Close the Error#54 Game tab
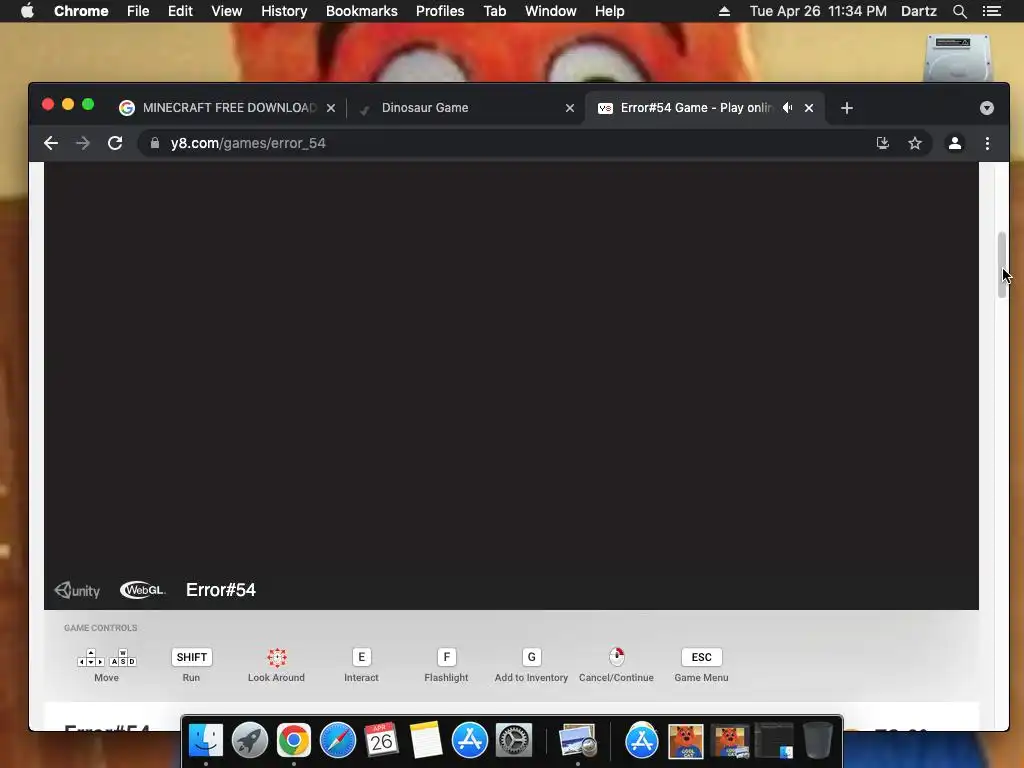Image resolution: width=1024 pixels, height=768 pixels. [x=809, y=108]
